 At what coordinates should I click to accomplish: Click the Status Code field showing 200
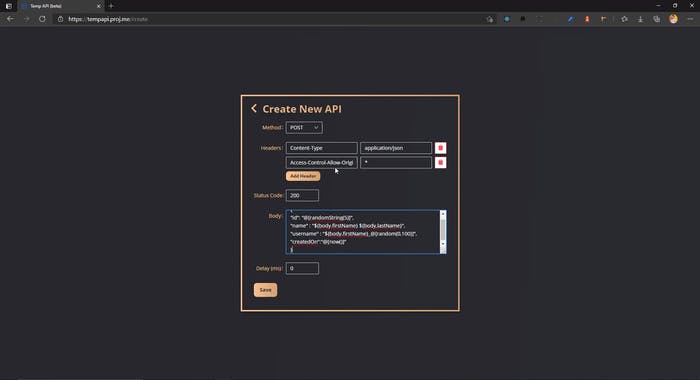(302, 195)
